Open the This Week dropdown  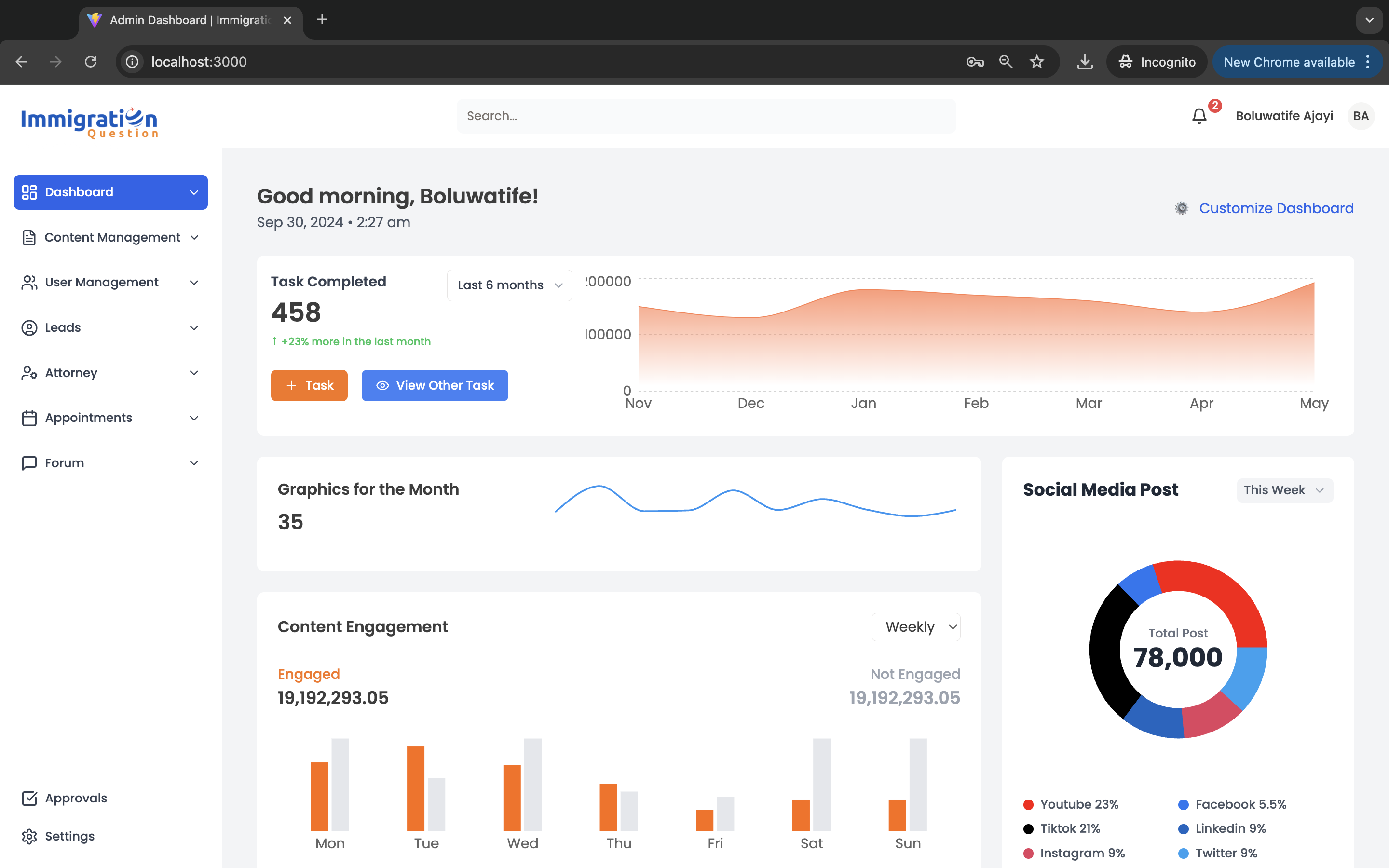1284,490
